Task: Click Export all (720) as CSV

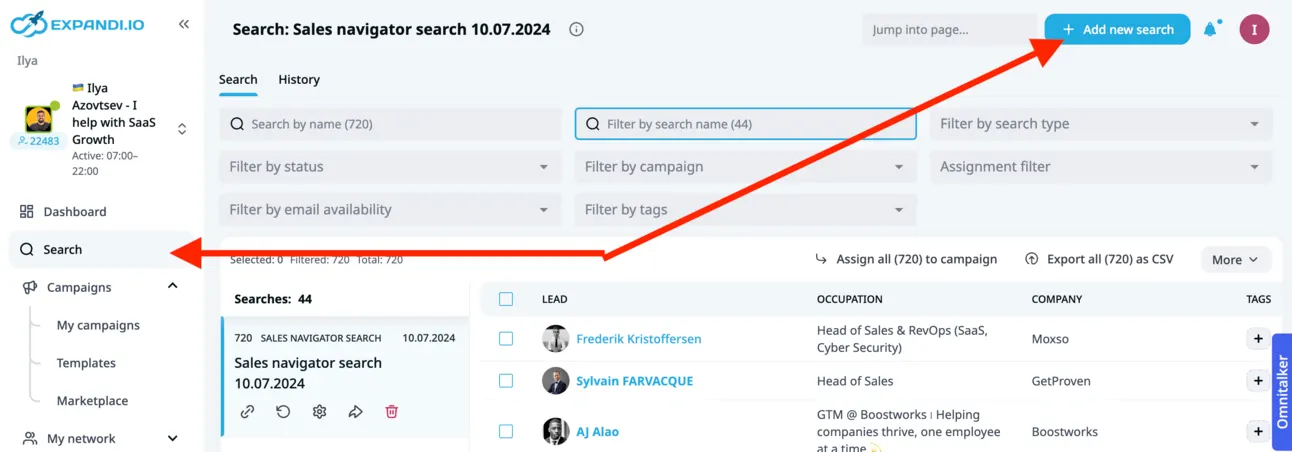Action: pyautogui.click(x=1099, y=259)
